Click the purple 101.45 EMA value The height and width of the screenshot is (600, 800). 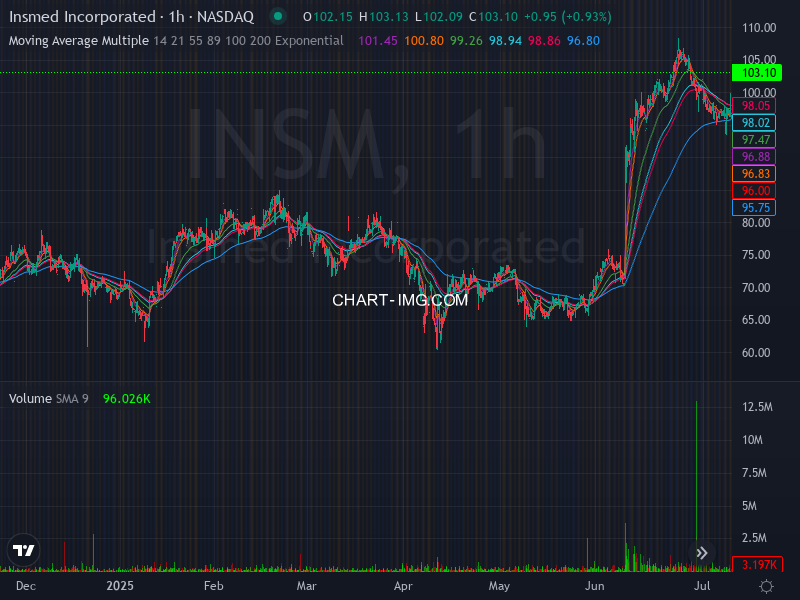coord(378,41)
